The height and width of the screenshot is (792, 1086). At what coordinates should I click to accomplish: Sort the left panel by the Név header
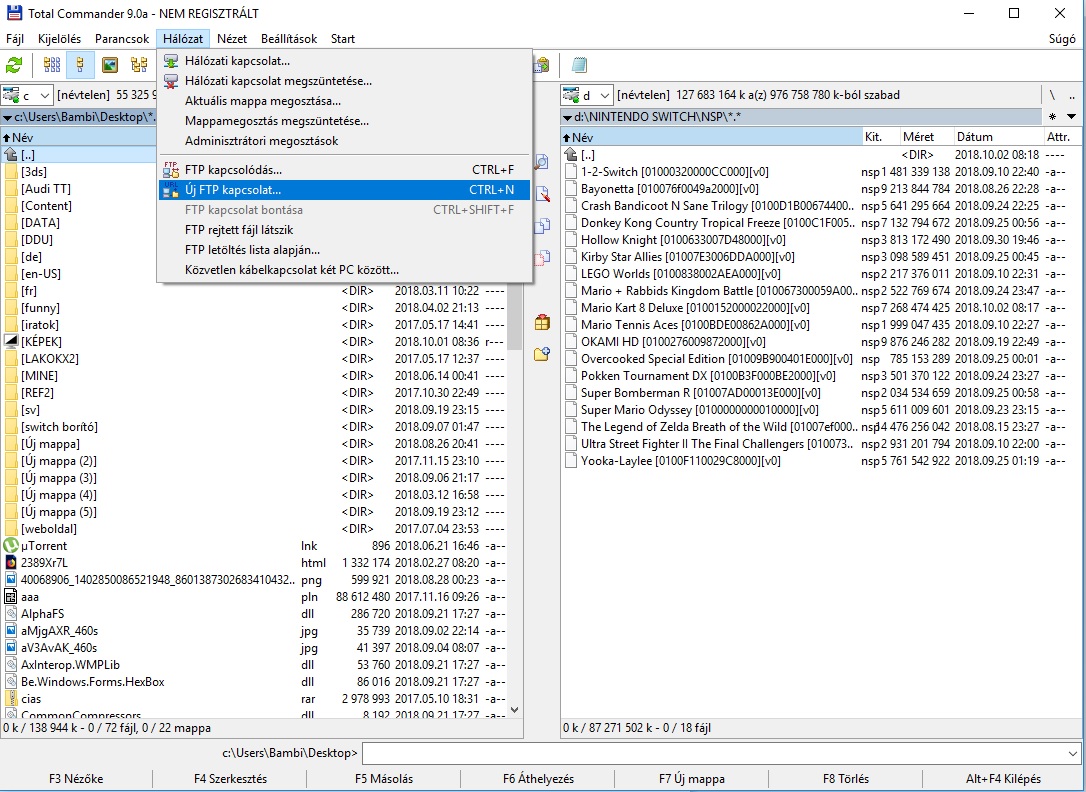[x=78, y=138]
